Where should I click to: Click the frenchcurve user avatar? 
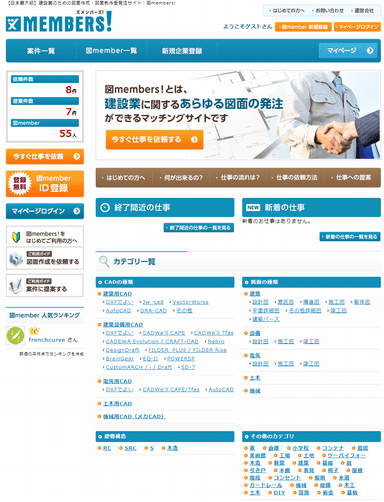click(x=15, y=336)
